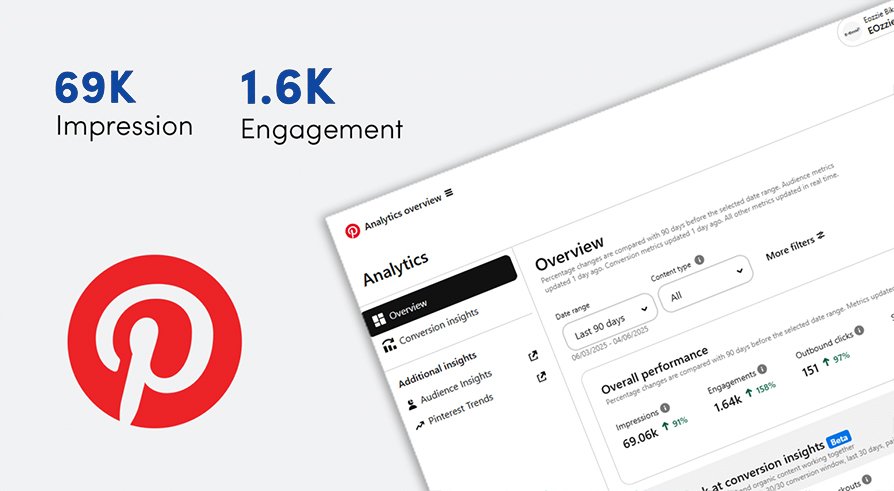Open external link icon next to Audience Insights

coord(533,356)
